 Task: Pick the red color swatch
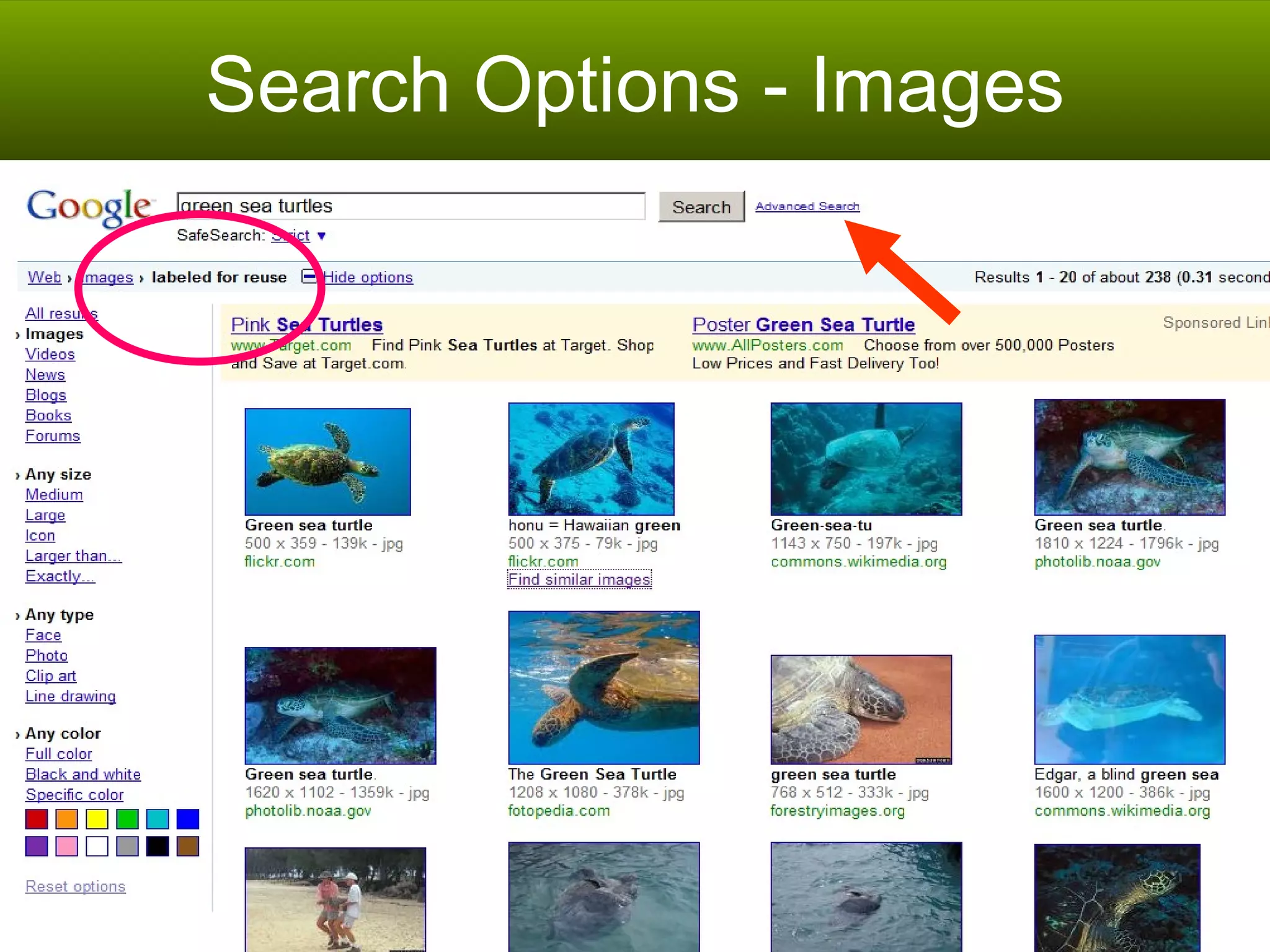(37, 819)
